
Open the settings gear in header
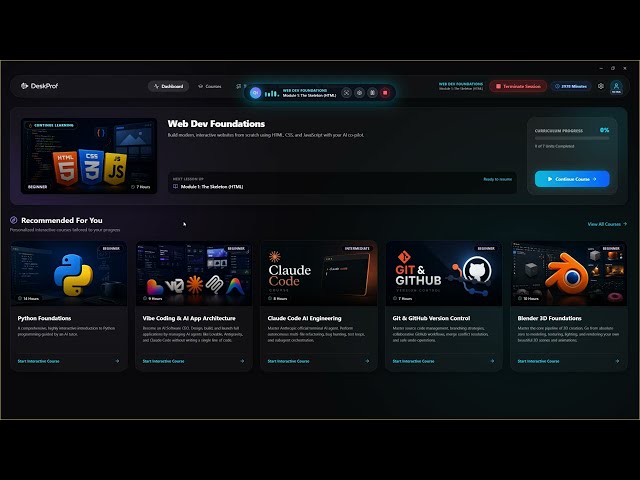click(x=601, y=86)
